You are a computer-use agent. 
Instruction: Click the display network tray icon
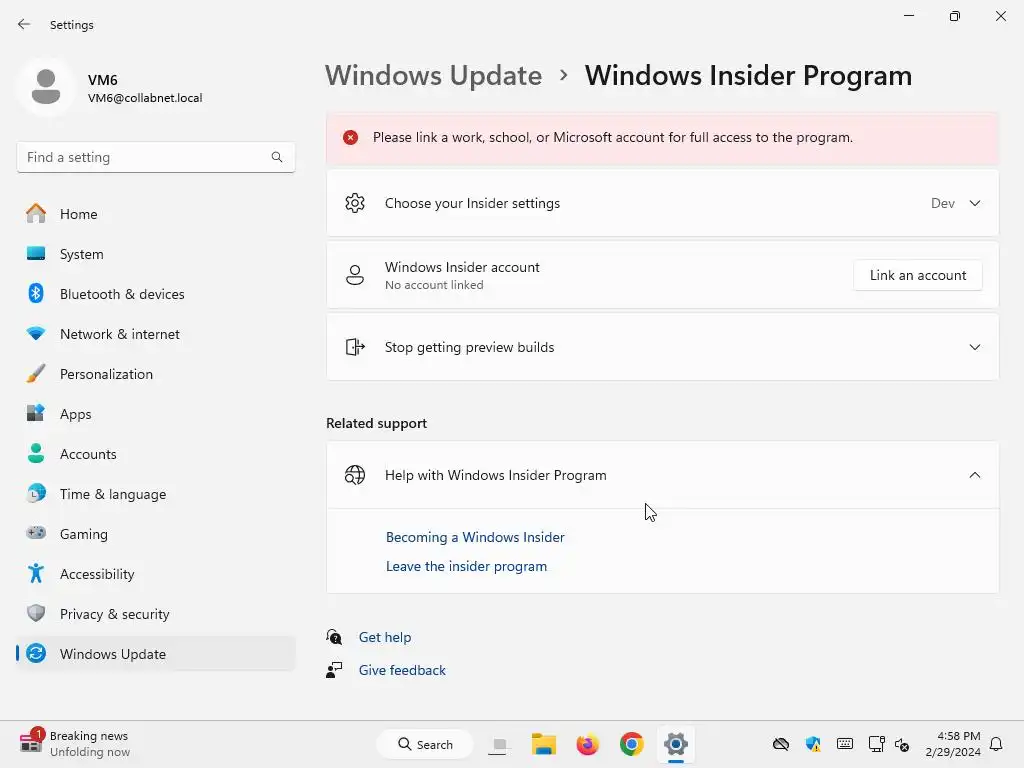tap(876, 744)
